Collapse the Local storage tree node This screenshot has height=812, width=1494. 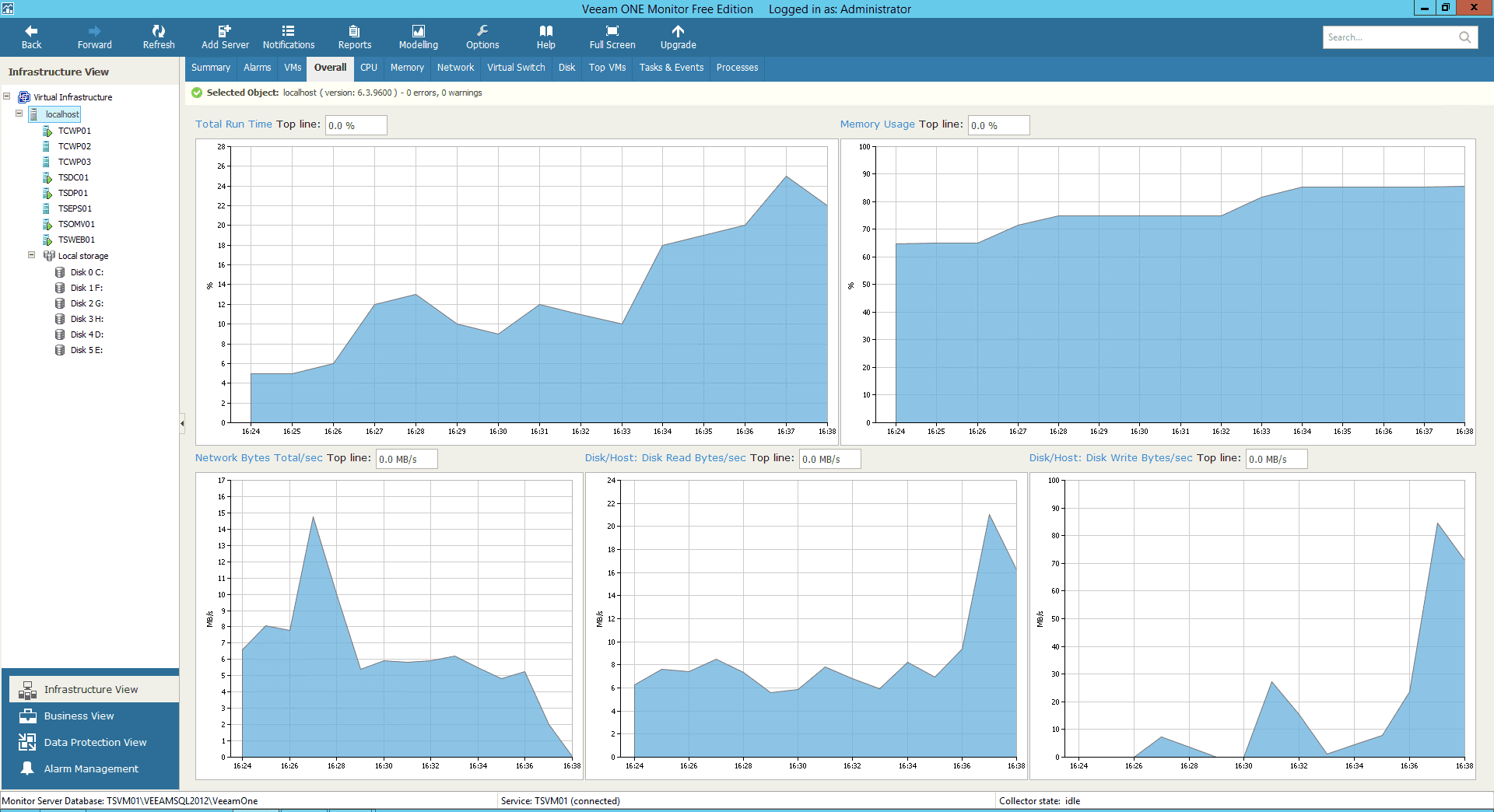(x=32, y=255)
